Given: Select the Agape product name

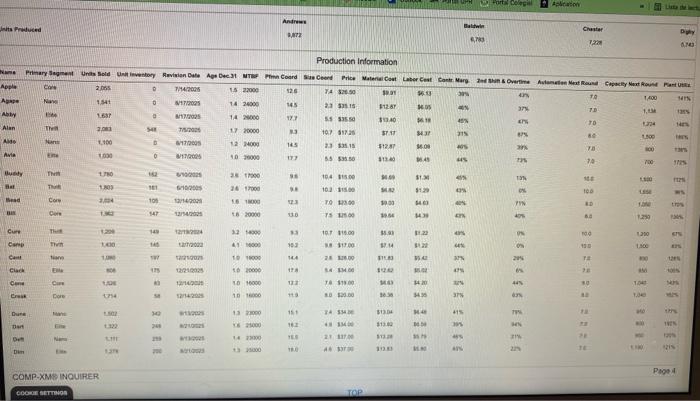Looking at the screenshot, I should coord(10,101).
